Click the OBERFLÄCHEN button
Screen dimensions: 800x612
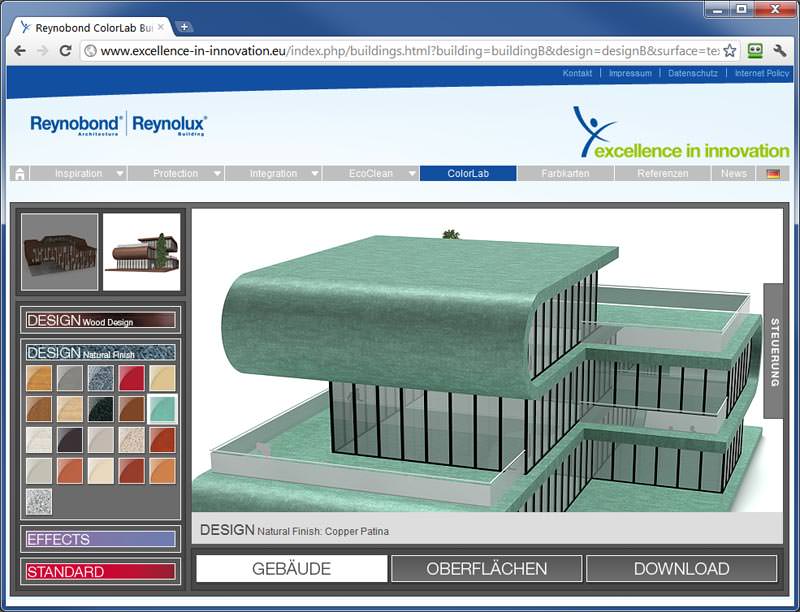point(487,569)
